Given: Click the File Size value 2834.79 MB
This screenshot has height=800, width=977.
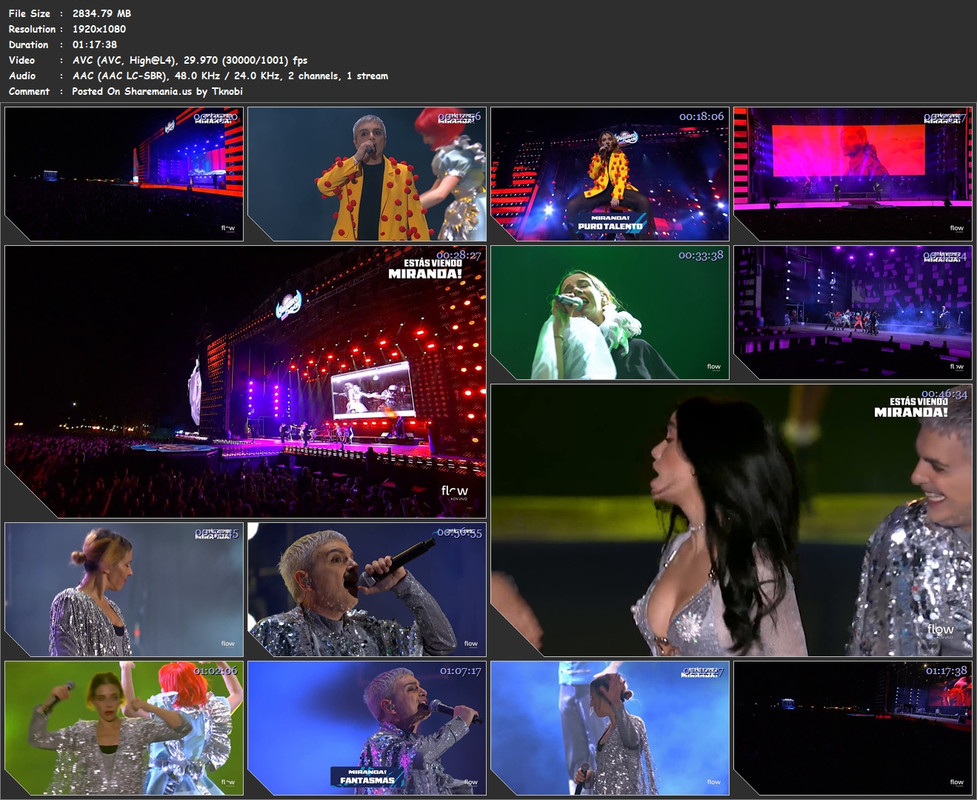Looking at the screenshot, I should pyautogui.click(x=102, y=13).
